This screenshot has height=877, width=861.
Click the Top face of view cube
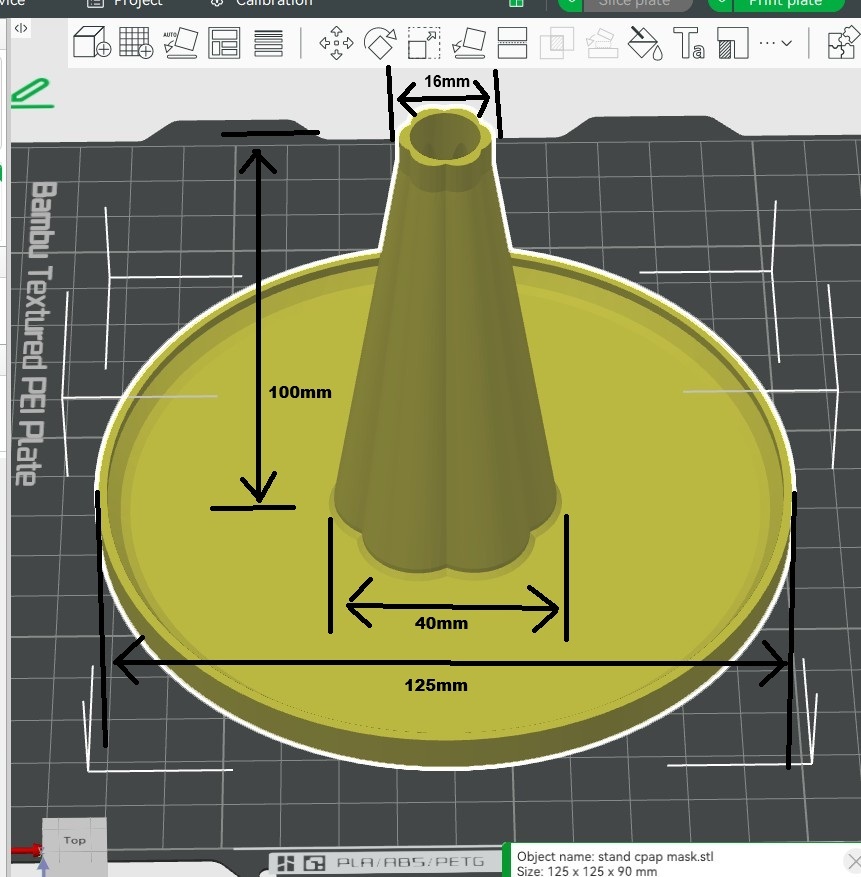tap(74, 840)
